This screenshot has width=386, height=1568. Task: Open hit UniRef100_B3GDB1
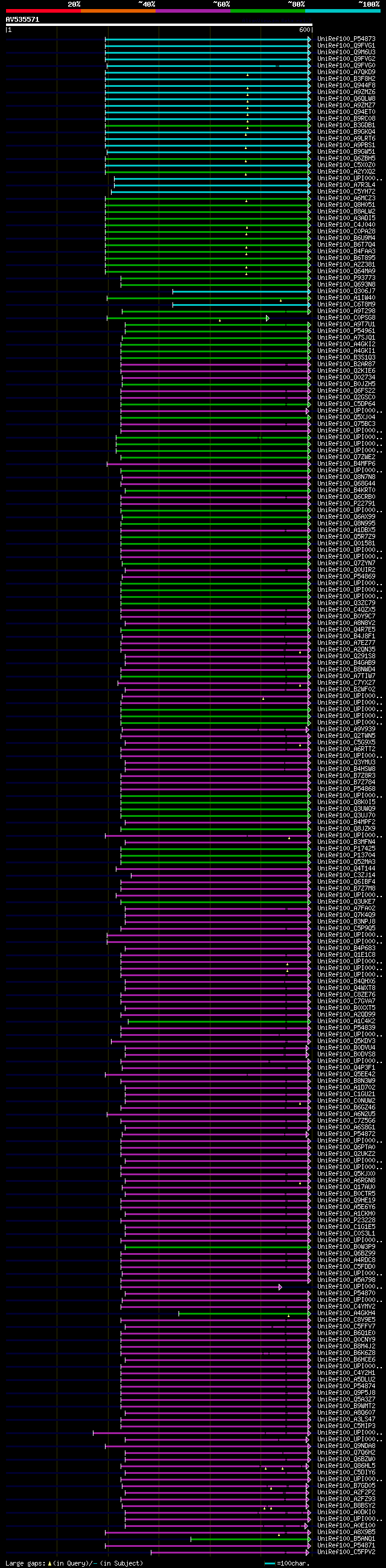346,125
